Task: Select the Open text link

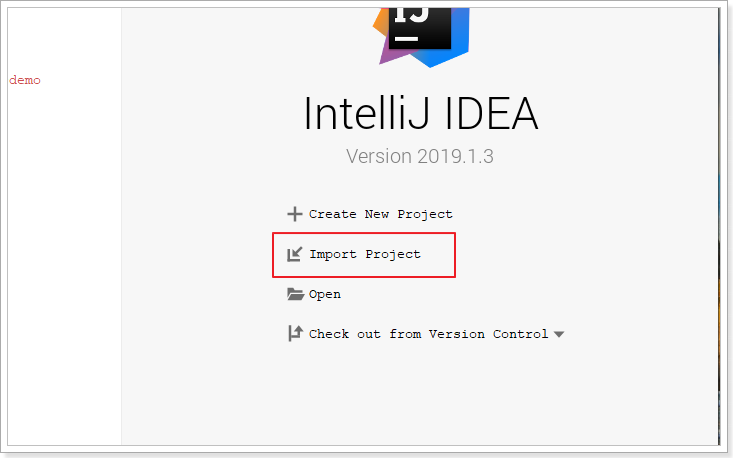Action: tap(325, 294)
